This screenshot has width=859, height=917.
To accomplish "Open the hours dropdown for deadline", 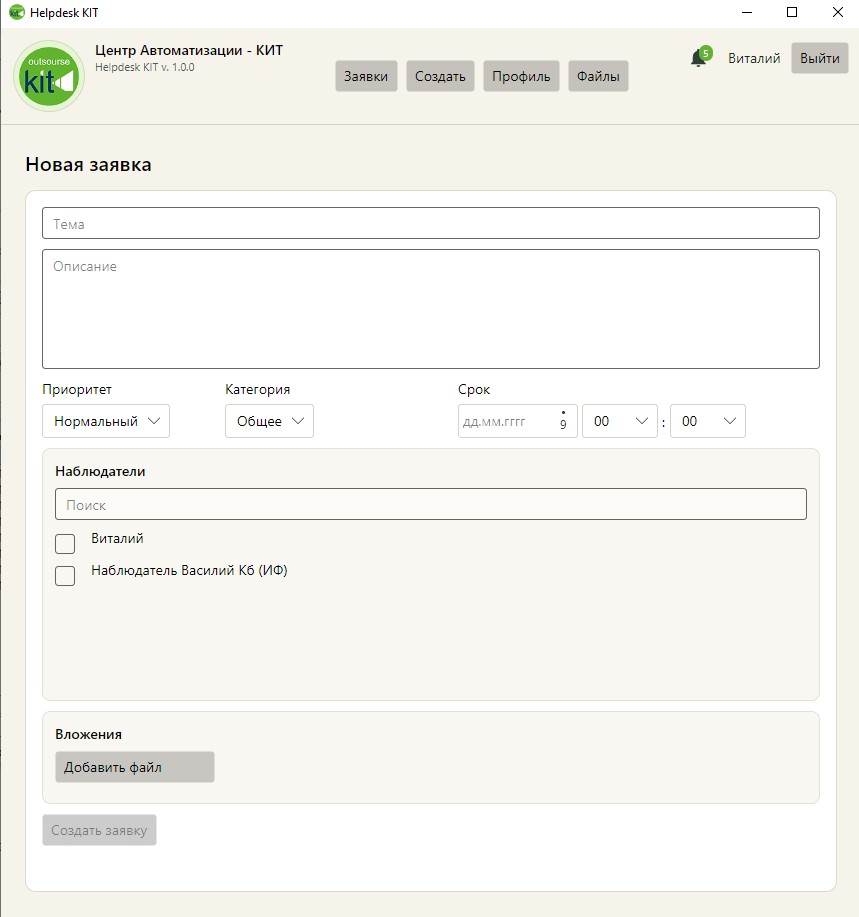I will (620, 421).
